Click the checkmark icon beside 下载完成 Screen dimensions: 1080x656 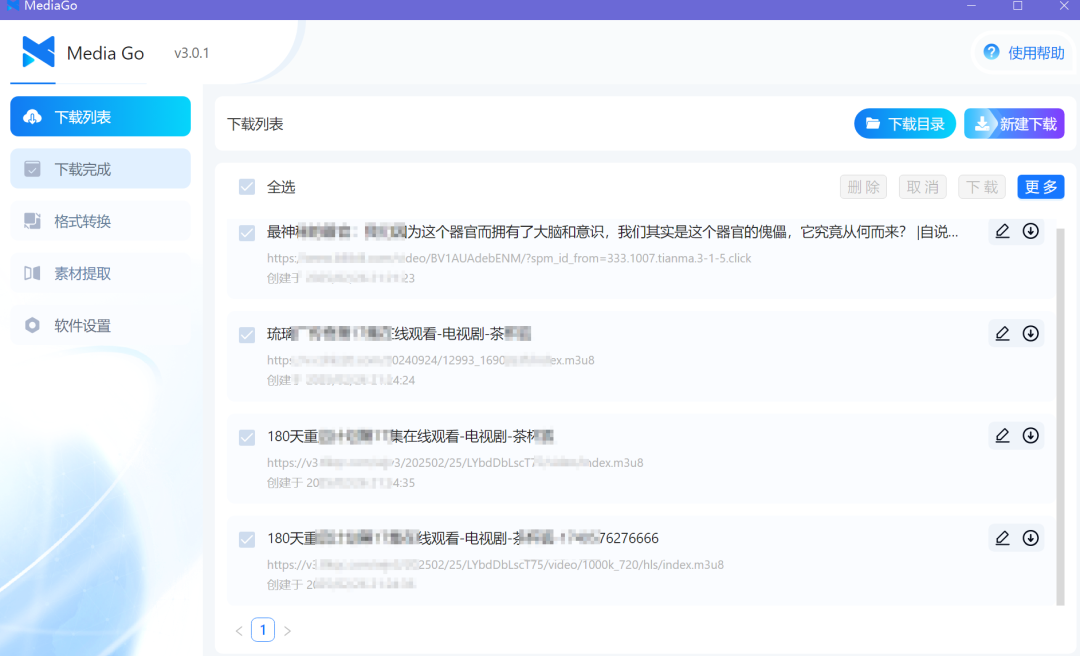tap(32, 169)
